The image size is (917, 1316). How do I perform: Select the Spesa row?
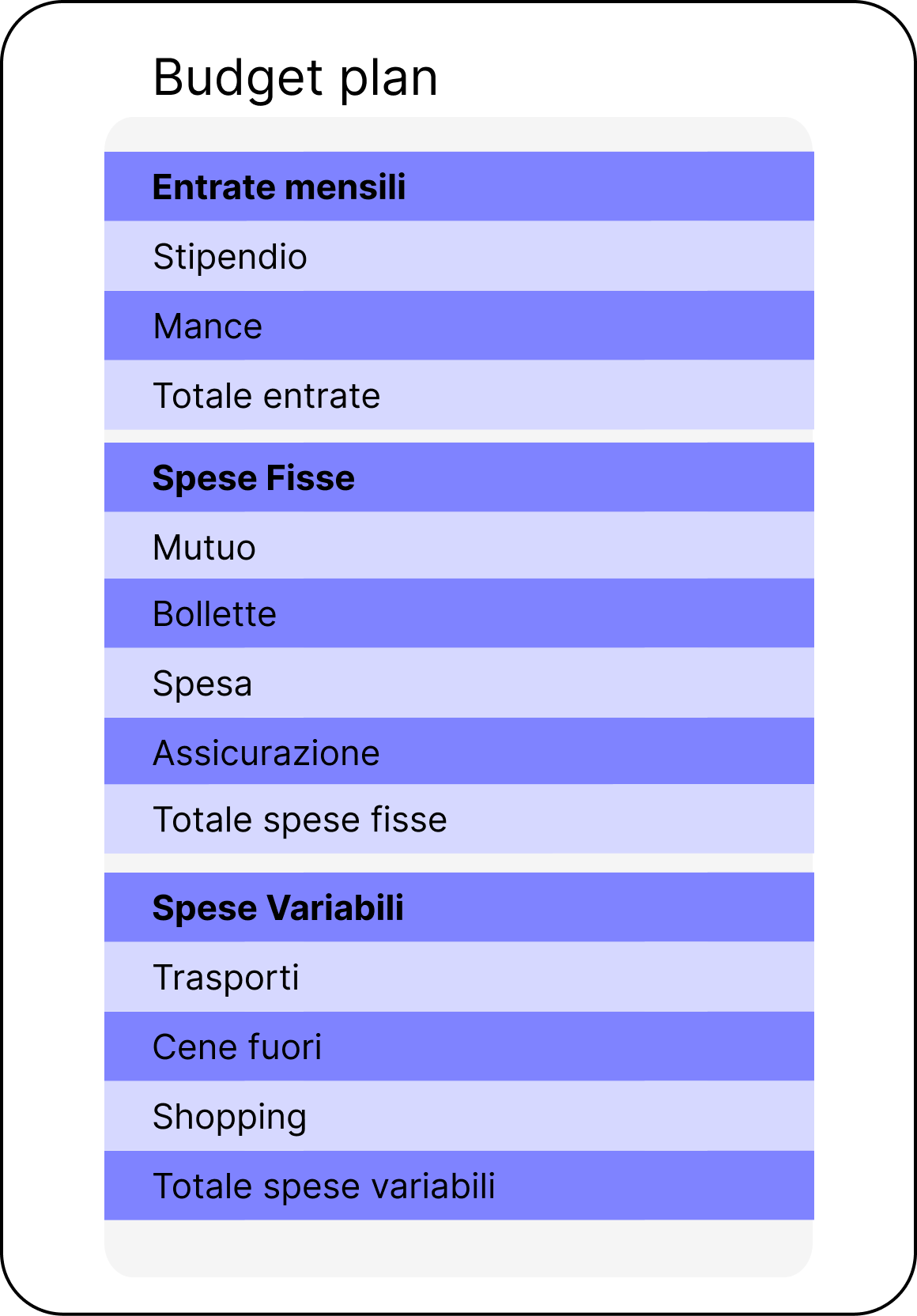point(458,683)
